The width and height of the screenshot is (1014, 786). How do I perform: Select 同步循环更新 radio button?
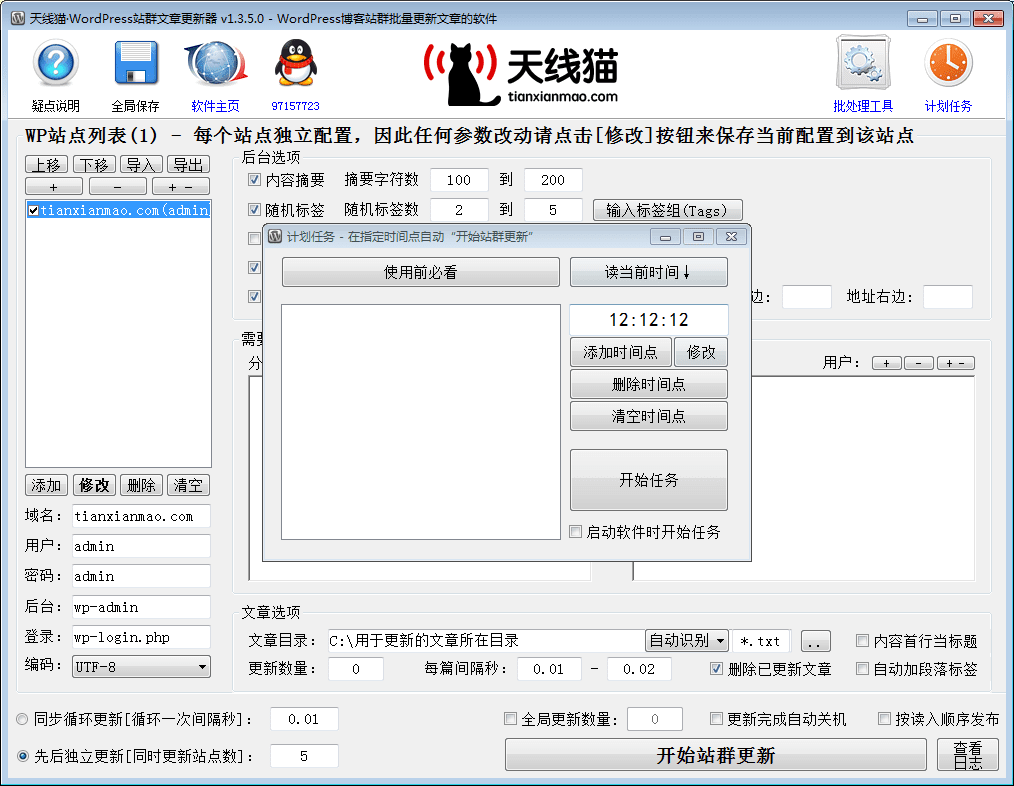coord(23,719)
